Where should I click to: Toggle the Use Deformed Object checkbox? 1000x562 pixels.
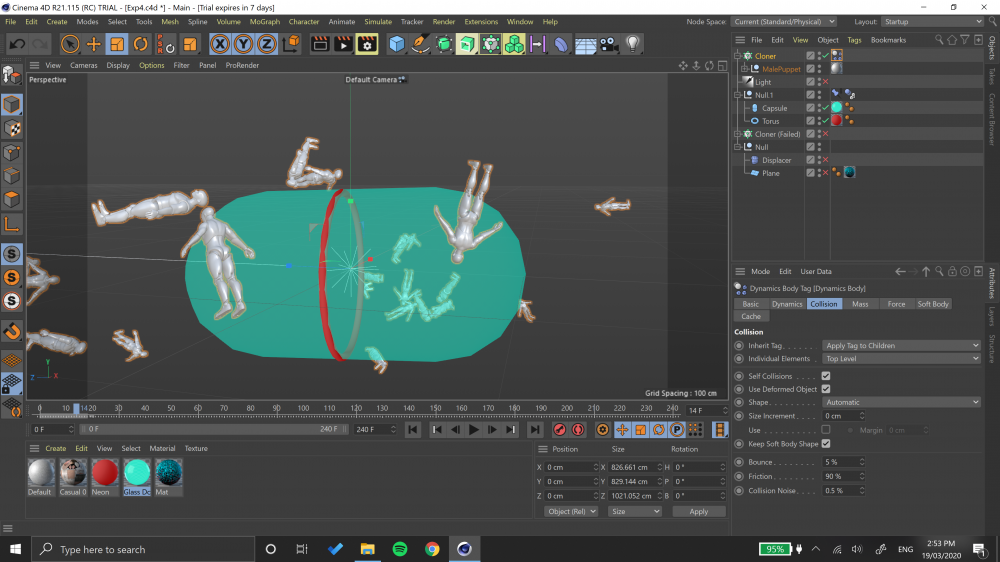[x=826, y=389]
